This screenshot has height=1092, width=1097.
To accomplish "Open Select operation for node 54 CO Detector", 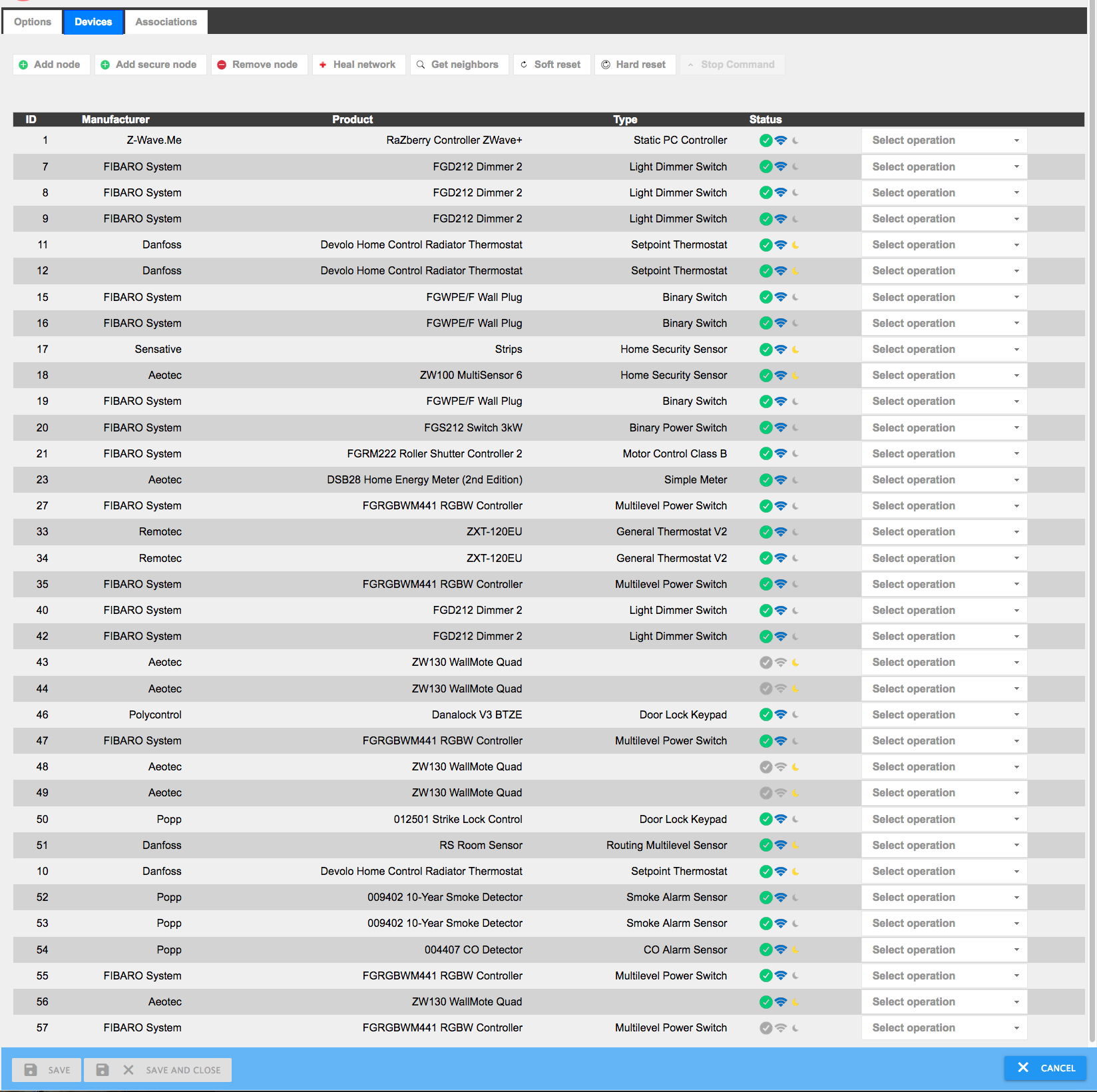I will coord(945,950).
